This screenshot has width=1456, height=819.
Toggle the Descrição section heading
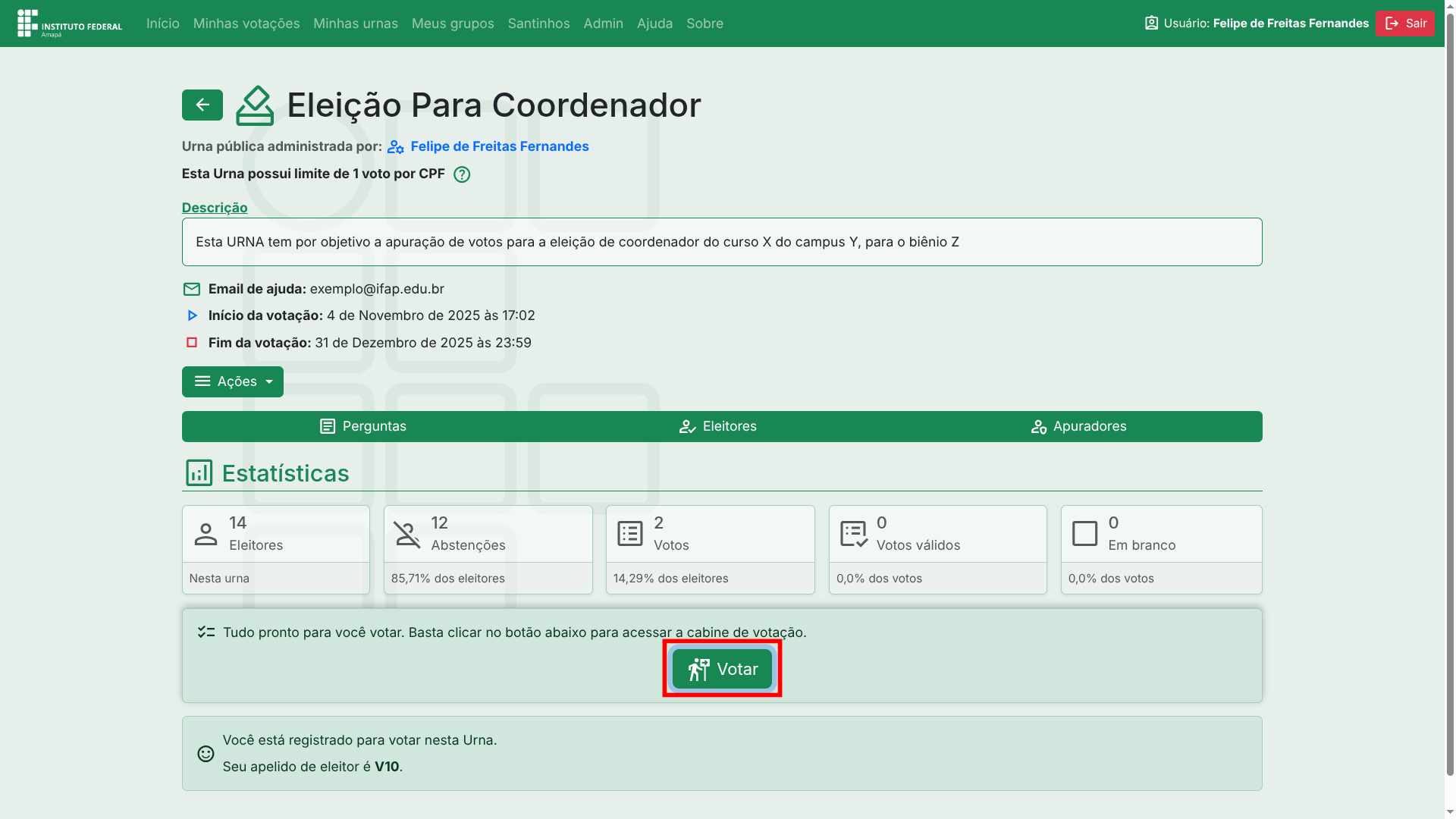(x=215, y=208)
